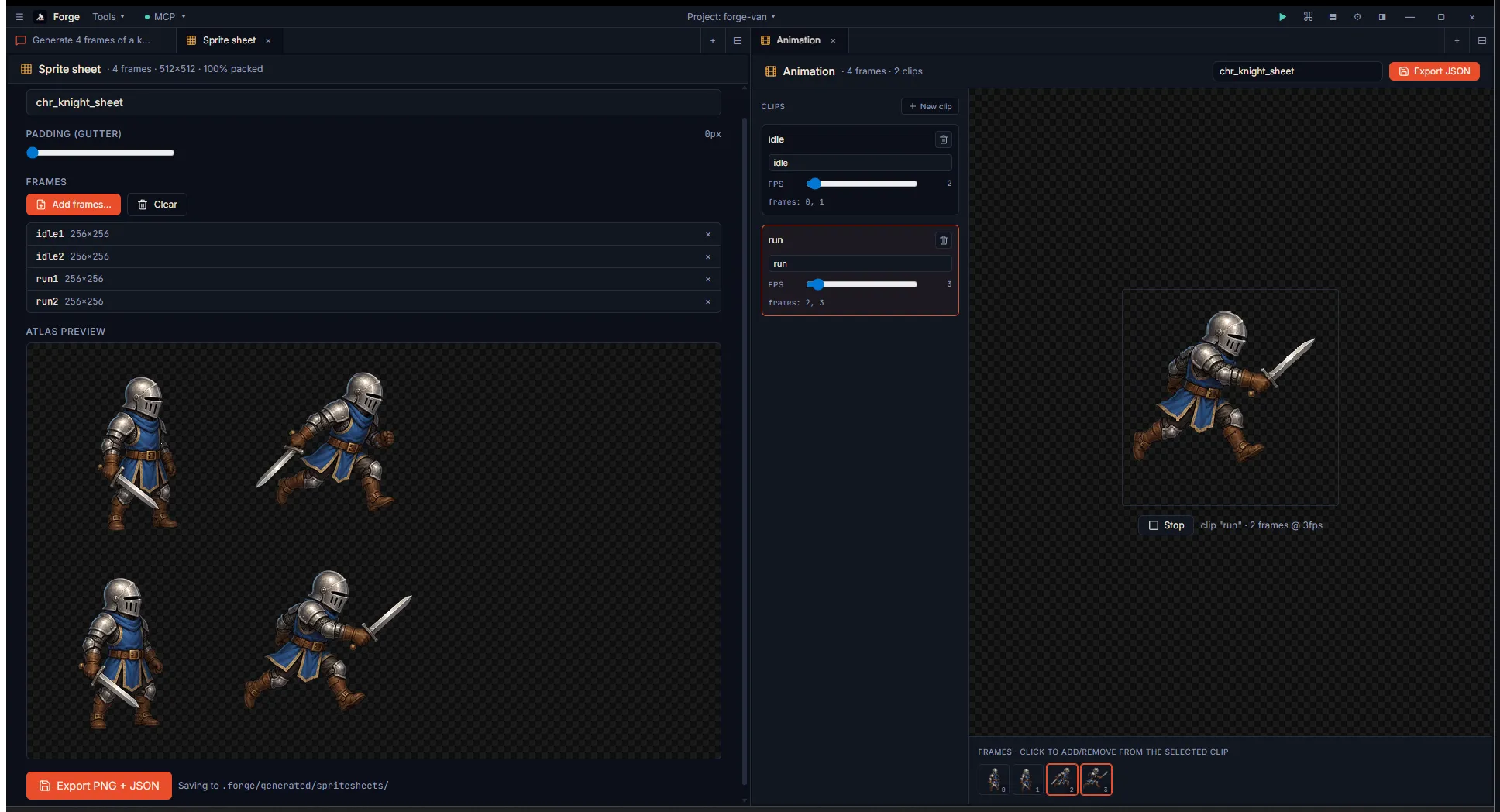
Task: Open the command palette icon
Action: coord(1308,16)
